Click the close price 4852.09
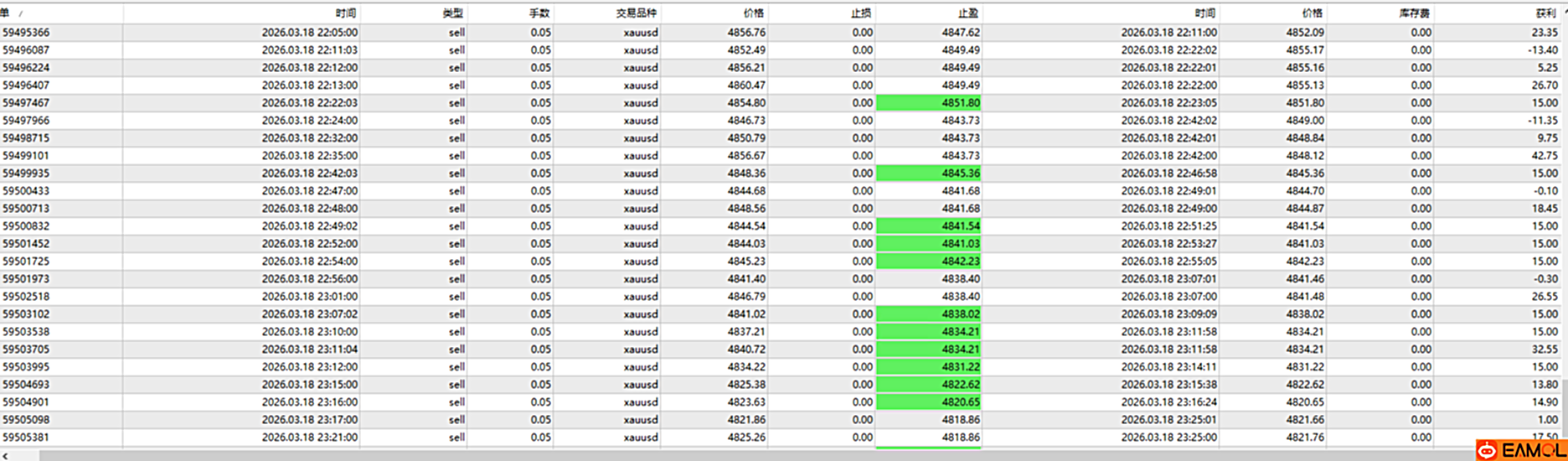 [1305, 33]
